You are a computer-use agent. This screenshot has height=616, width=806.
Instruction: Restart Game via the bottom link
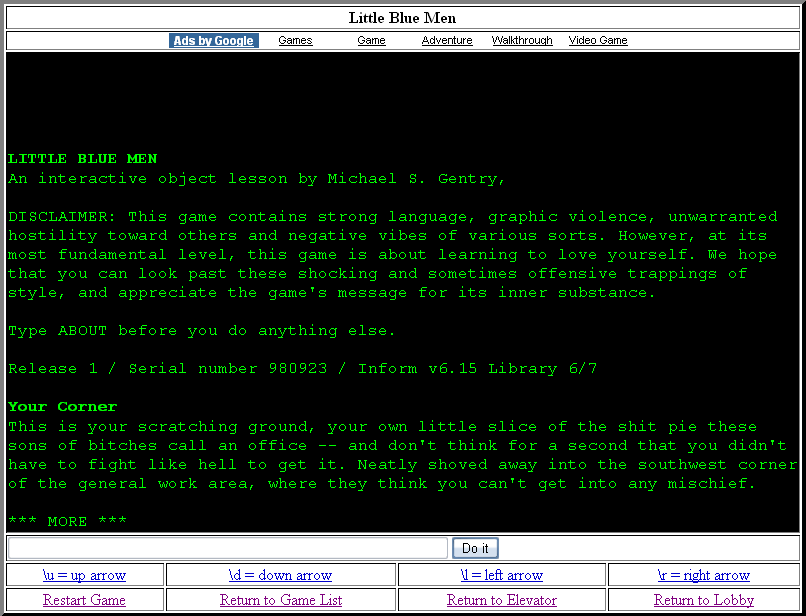point(84,600)
